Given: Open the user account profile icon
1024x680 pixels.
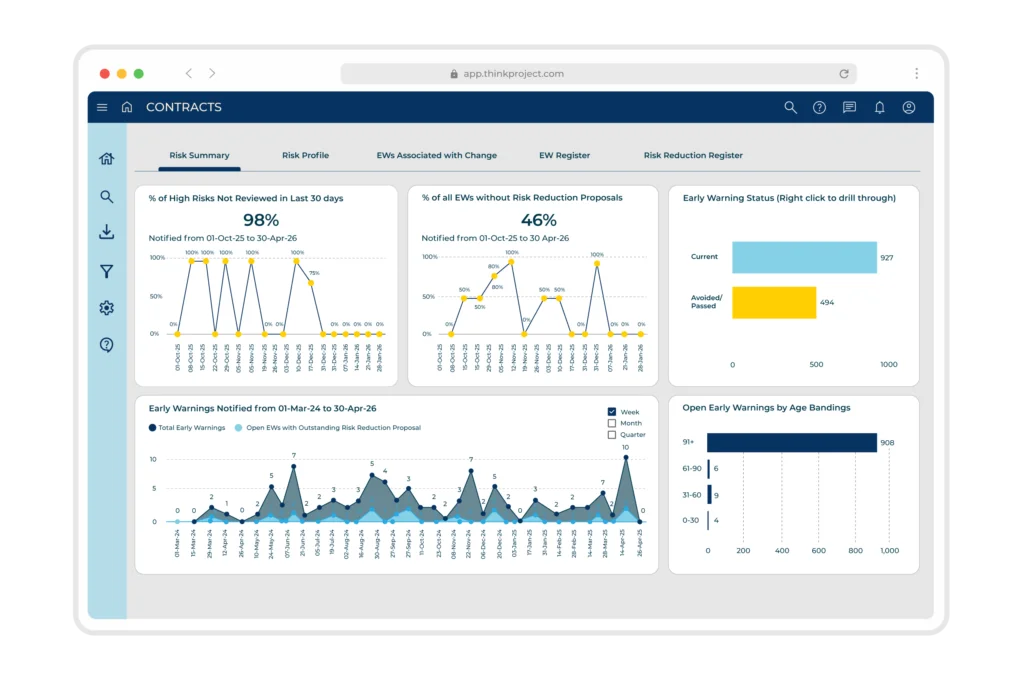Looking at the screenshot, I should coord(908,108).
